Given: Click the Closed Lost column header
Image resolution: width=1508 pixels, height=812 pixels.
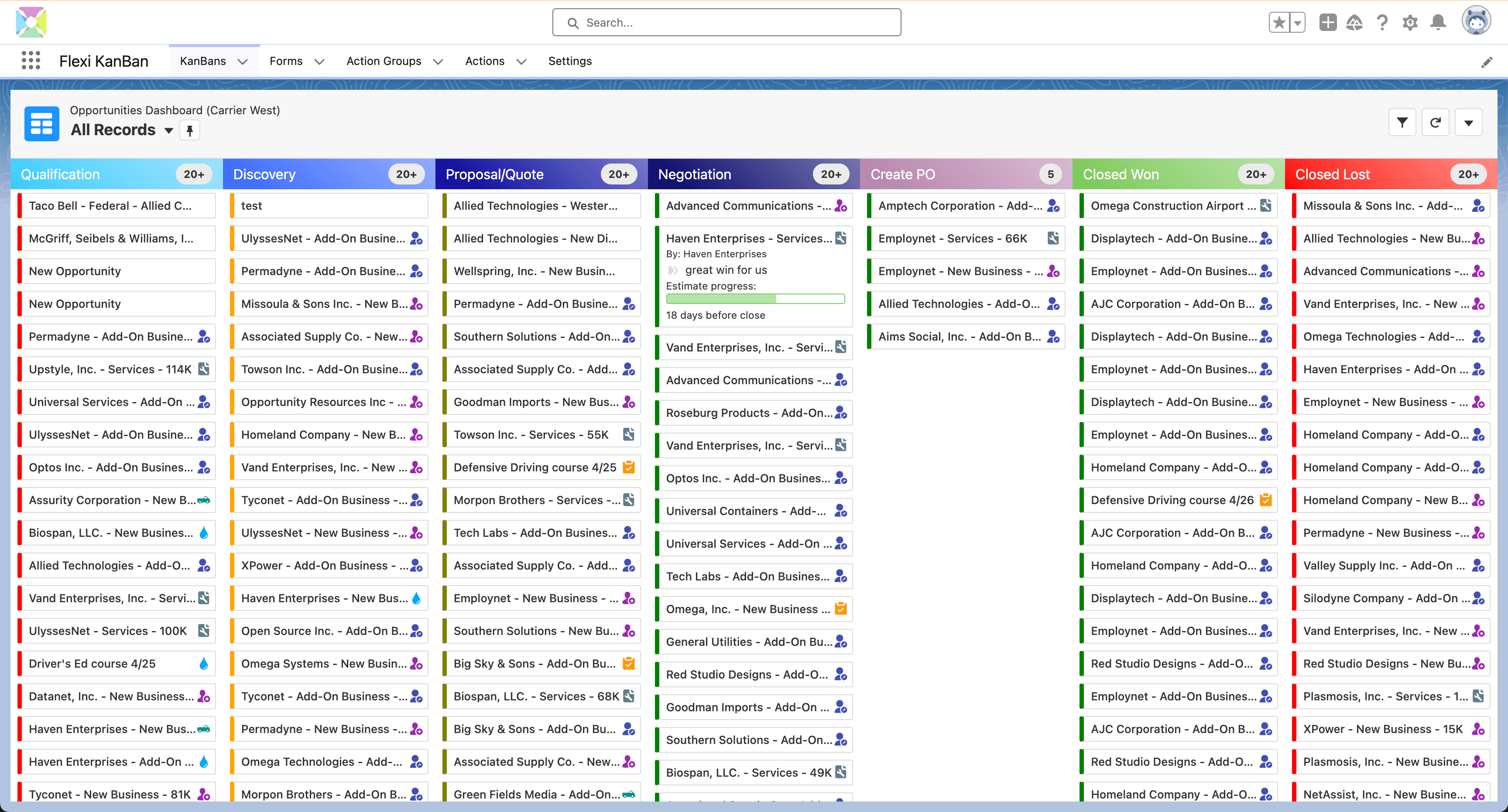Looking at the screenshot, I should [x=1391, y=174].
